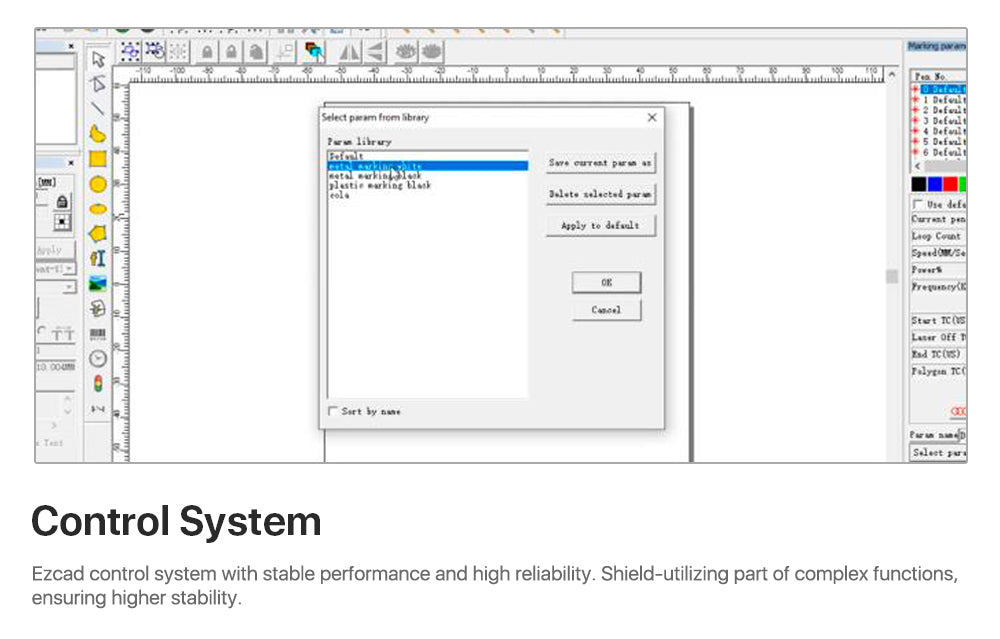Select the clock timer tool
The image size is (1000, 639).
pos(98,358)
